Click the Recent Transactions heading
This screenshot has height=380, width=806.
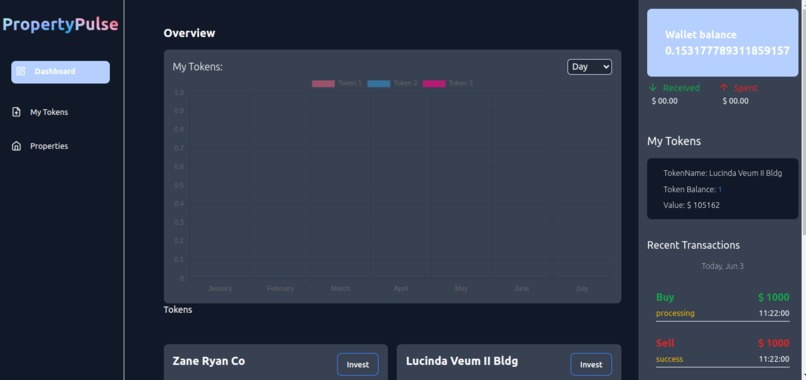coord(693,245)
